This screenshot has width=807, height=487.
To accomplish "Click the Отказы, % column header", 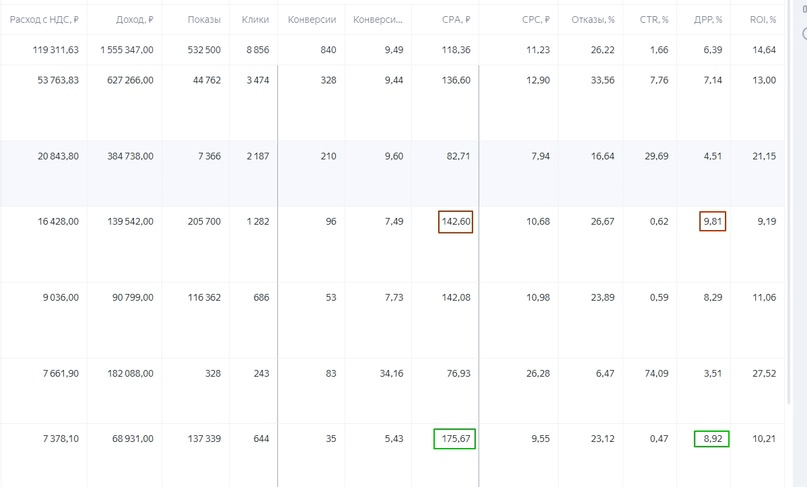I will pyautogui.click(x=593, y=20).
